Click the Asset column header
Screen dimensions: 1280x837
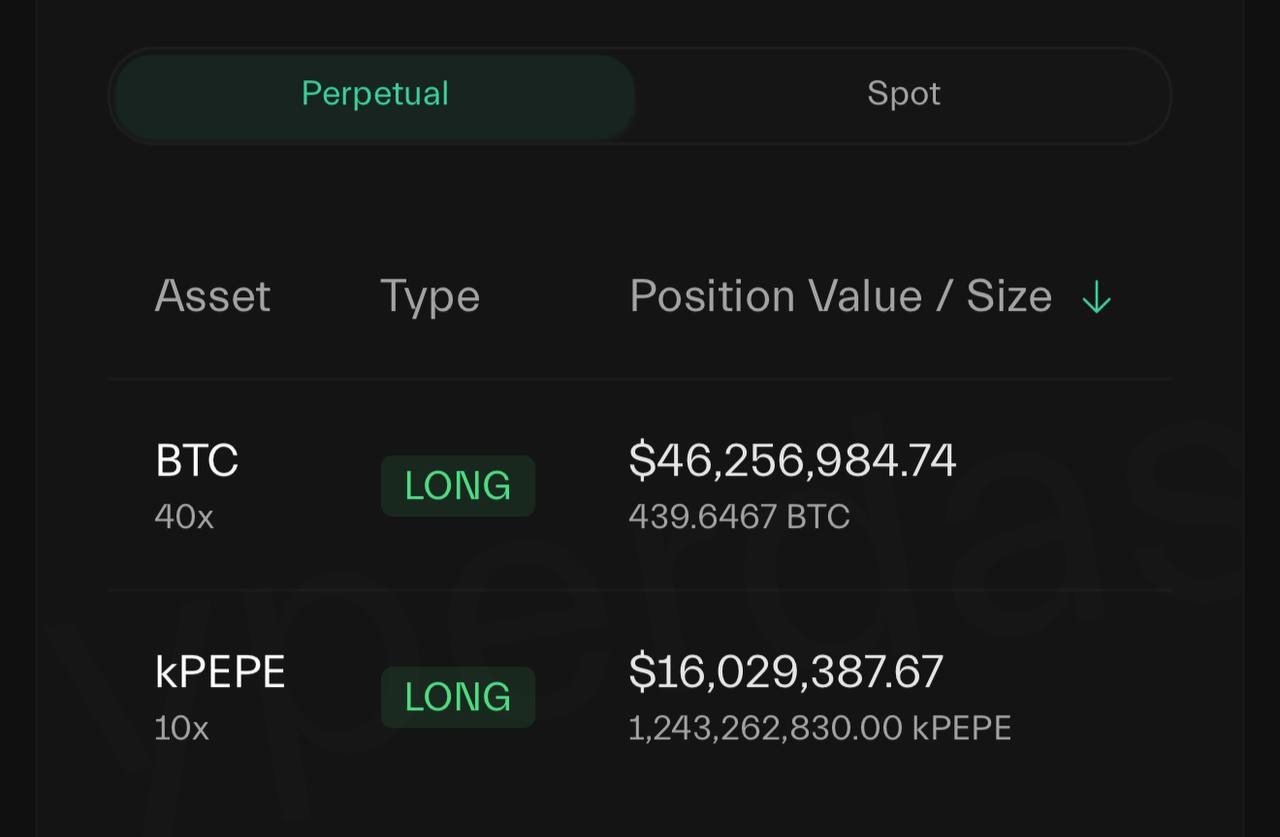(x=213, y=297)
